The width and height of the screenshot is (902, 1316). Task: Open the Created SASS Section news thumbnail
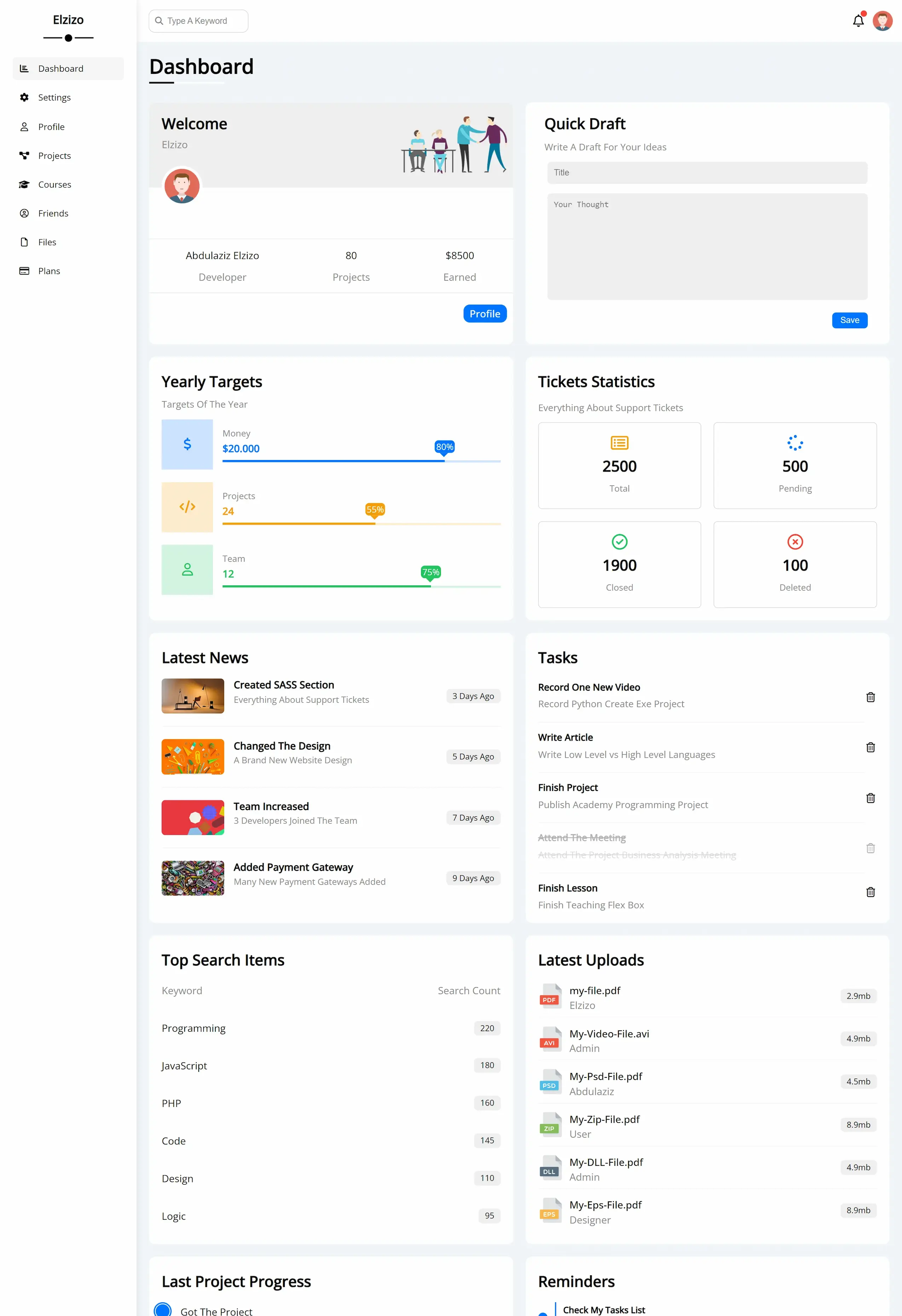[192, 696]
